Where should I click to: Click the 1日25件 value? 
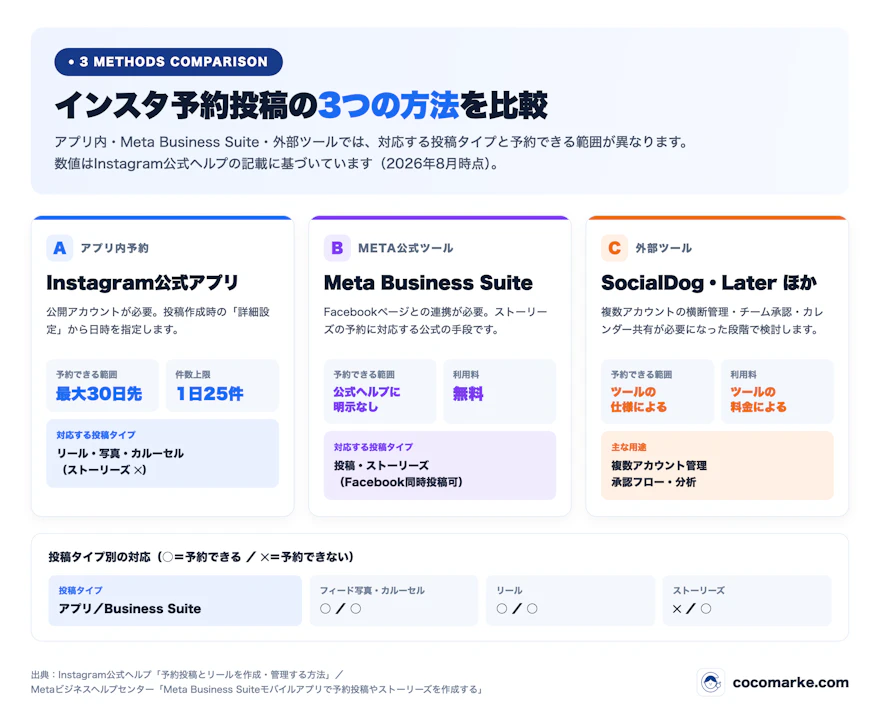(209, 393)
